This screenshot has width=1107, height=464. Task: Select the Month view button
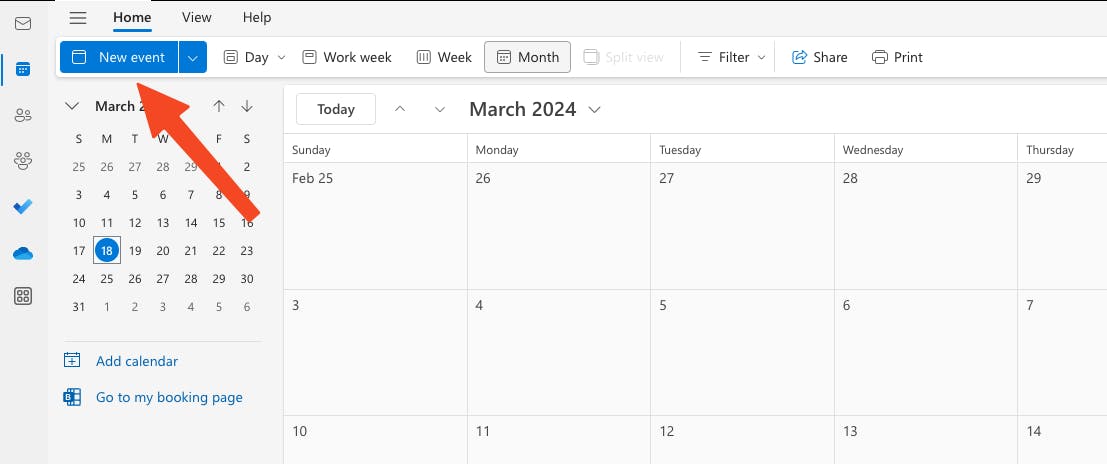coord(527,57)
